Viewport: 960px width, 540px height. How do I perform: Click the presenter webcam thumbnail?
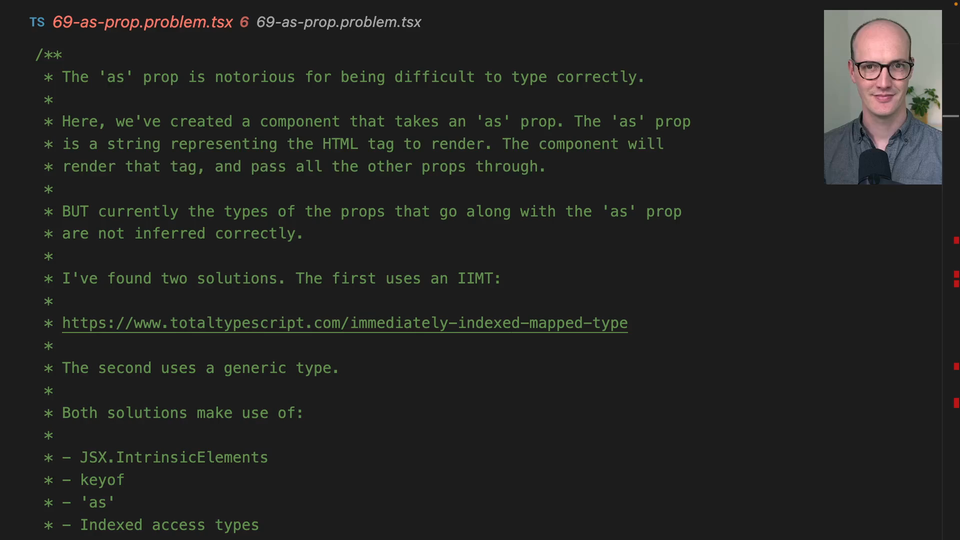tap(882, 97)
